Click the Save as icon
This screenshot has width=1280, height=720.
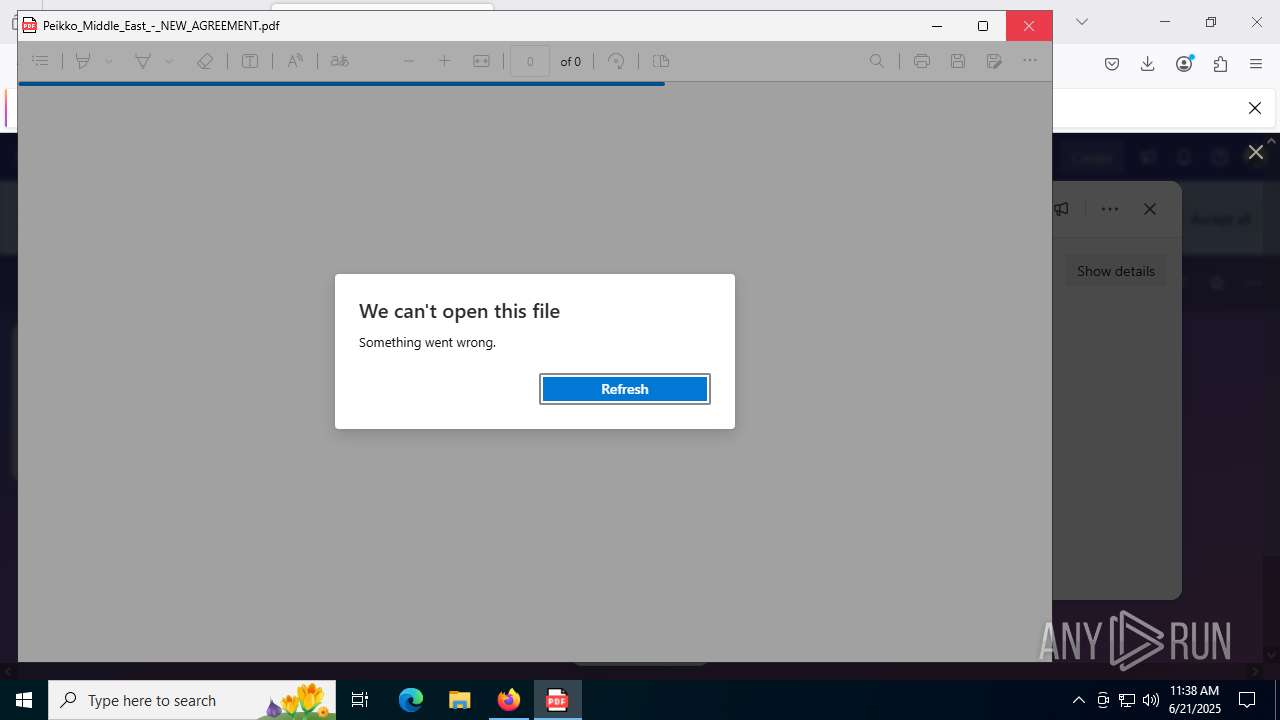994,61
